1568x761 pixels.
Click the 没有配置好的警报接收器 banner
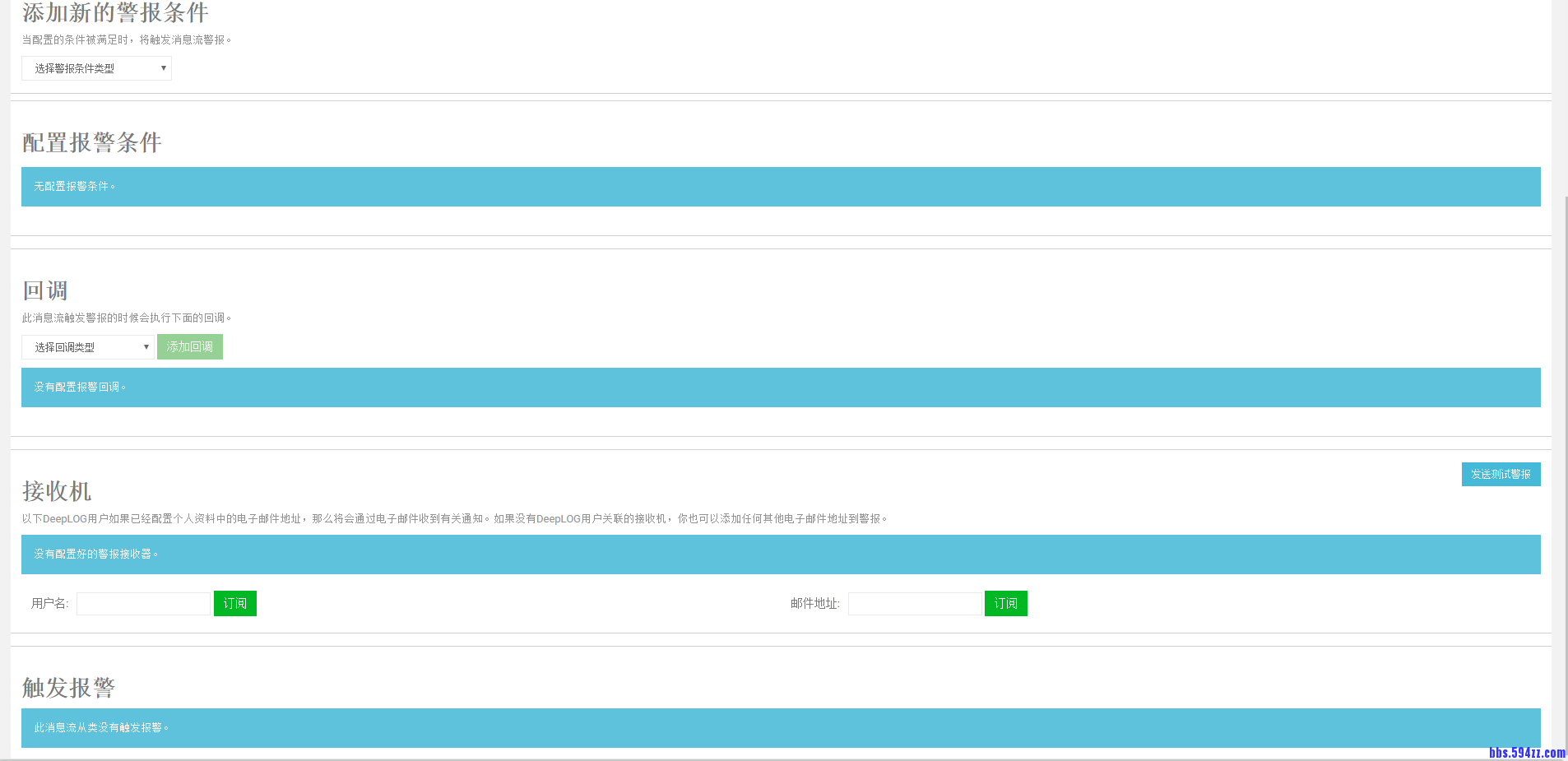(x=780, y=554)
